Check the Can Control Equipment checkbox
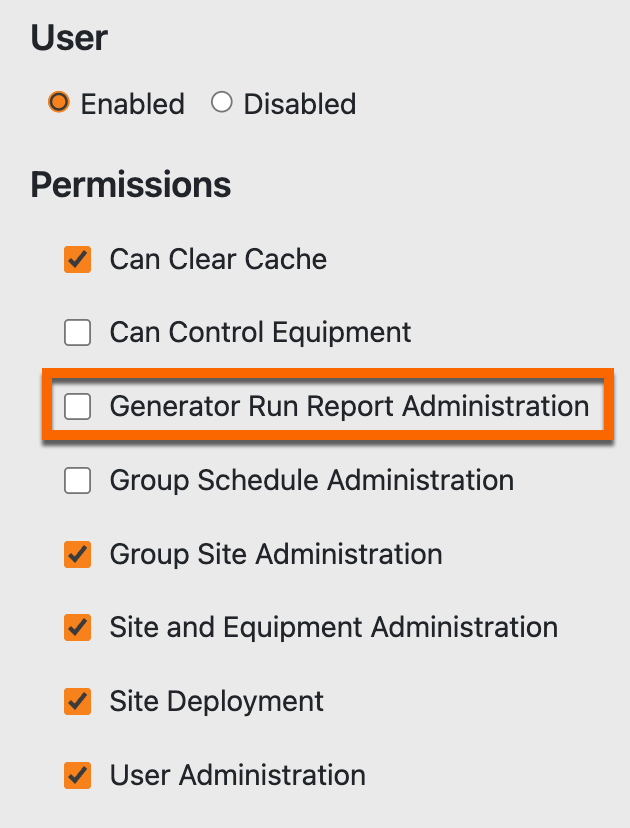 77,333
